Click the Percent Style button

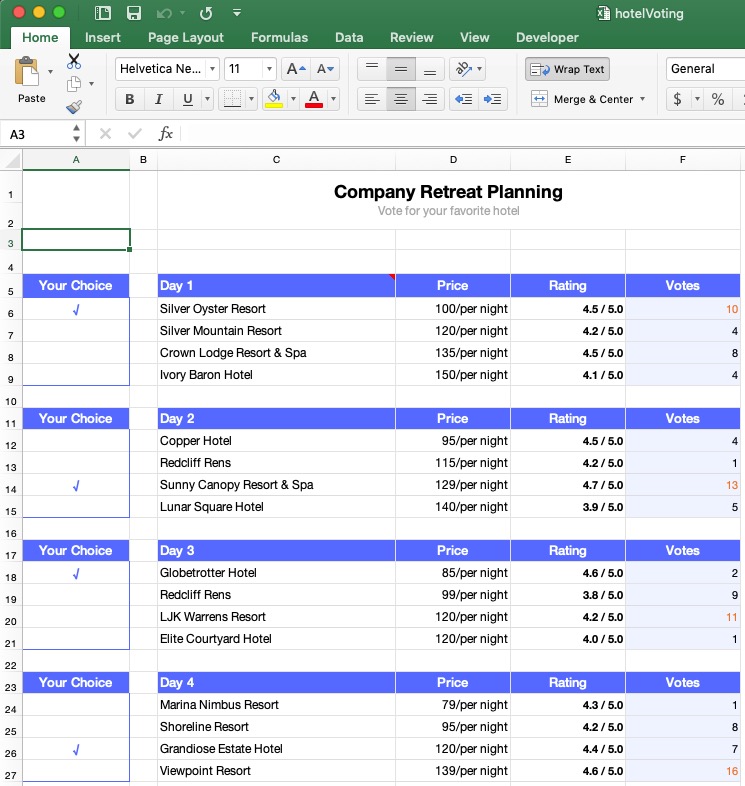pos(717,99)
